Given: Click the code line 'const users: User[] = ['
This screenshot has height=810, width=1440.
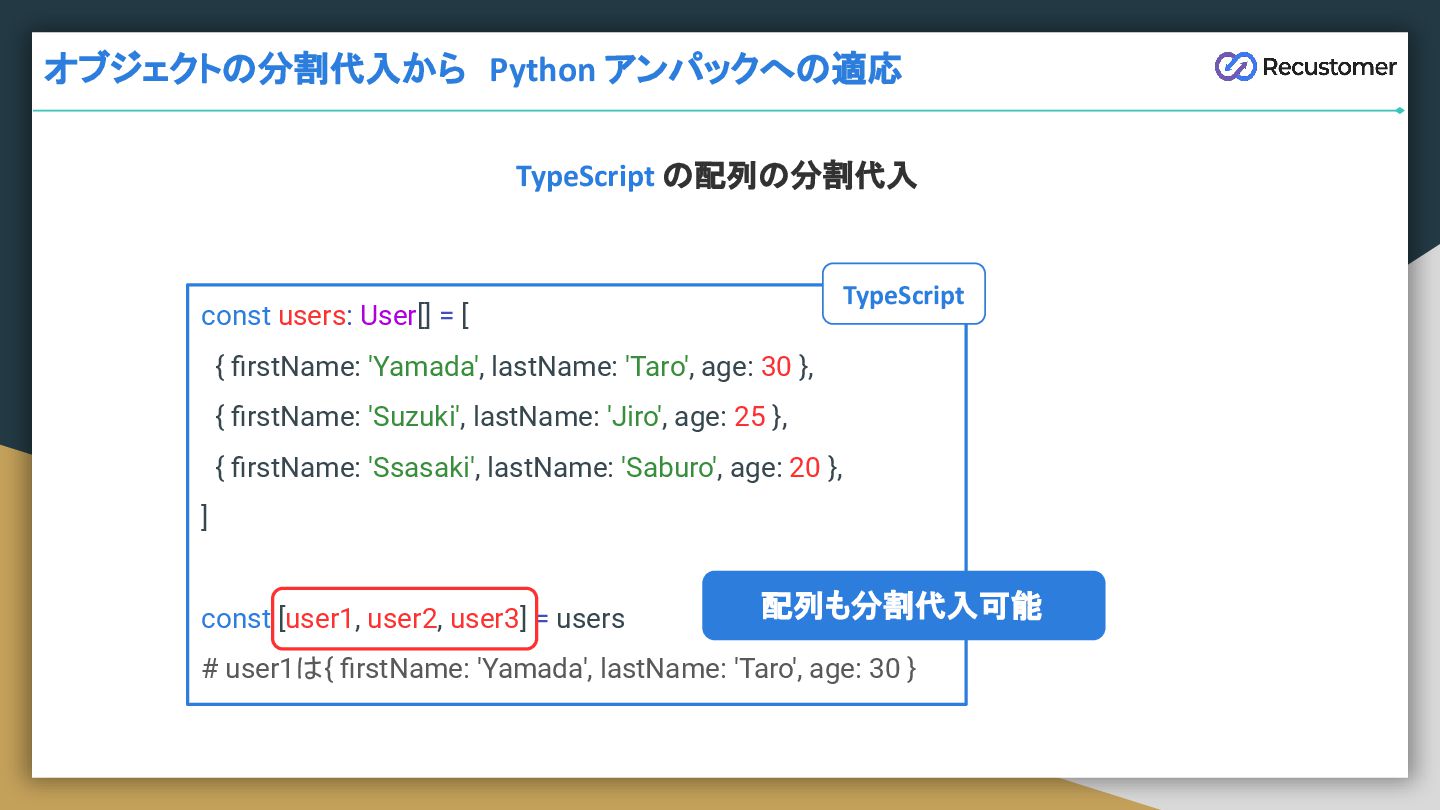Looking at the screenshot, I should [x=335, y=316].
